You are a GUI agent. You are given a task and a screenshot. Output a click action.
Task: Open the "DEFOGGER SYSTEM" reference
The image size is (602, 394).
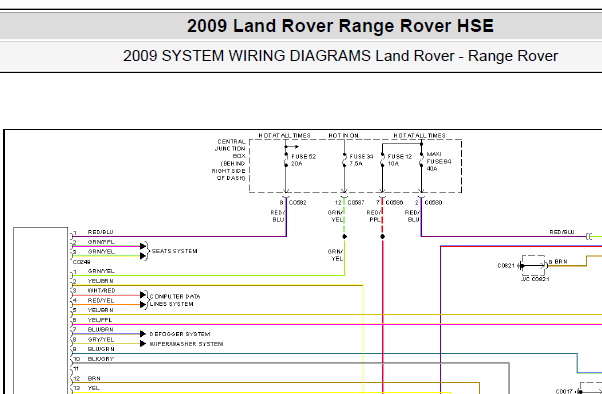pyautogui.click(x=180, y=334)
